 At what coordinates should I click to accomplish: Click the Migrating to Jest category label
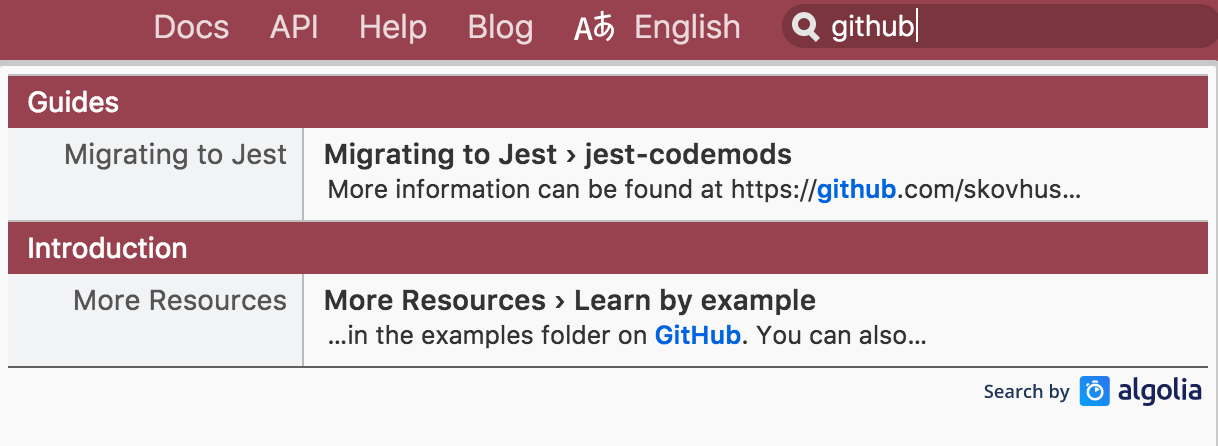click(x=175, y=155)
